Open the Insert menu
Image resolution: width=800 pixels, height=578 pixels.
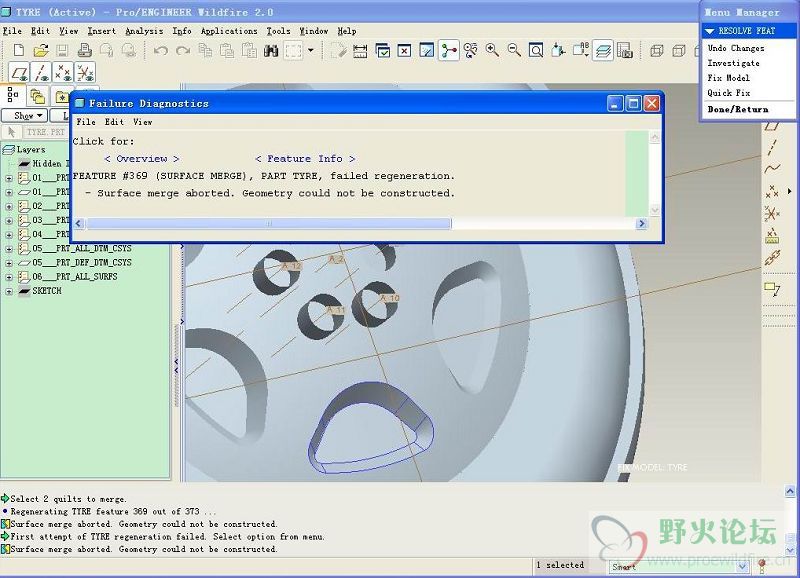[102, 31]
